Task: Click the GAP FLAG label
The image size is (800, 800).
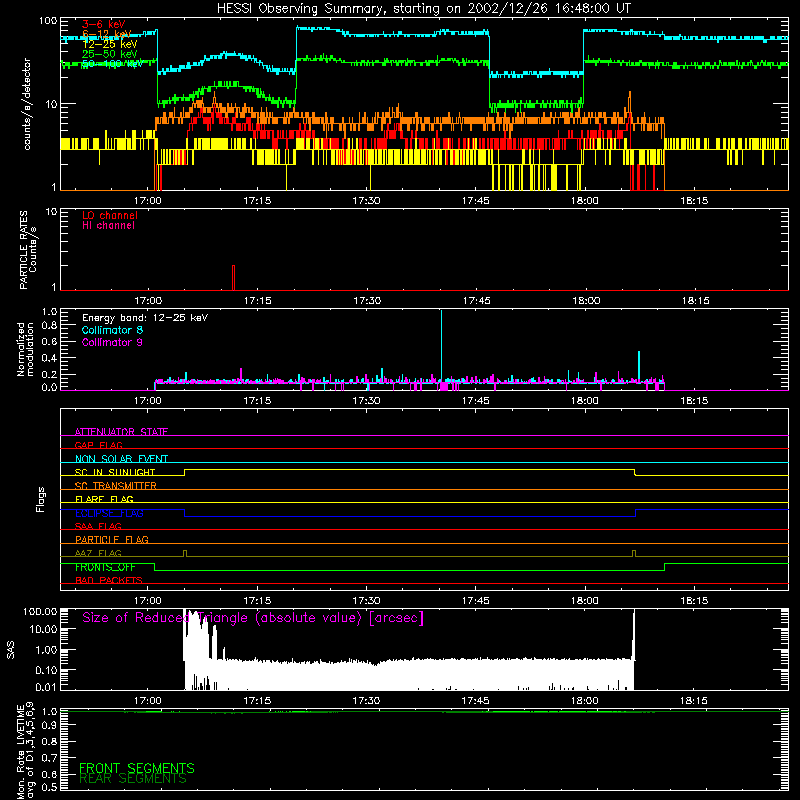Action: [x=98, y=445]
